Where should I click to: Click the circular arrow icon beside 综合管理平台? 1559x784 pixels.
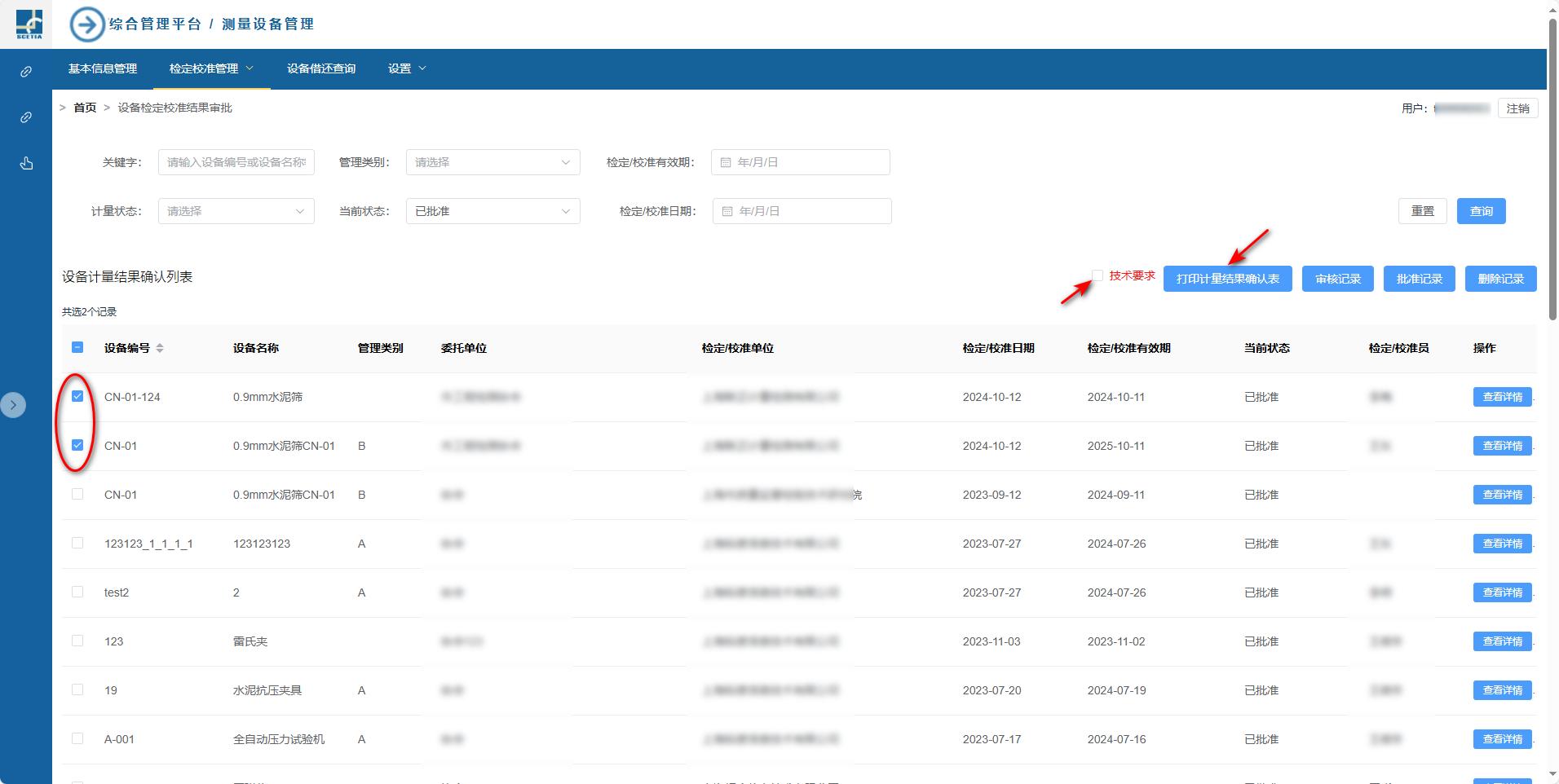tap(87, 24)
